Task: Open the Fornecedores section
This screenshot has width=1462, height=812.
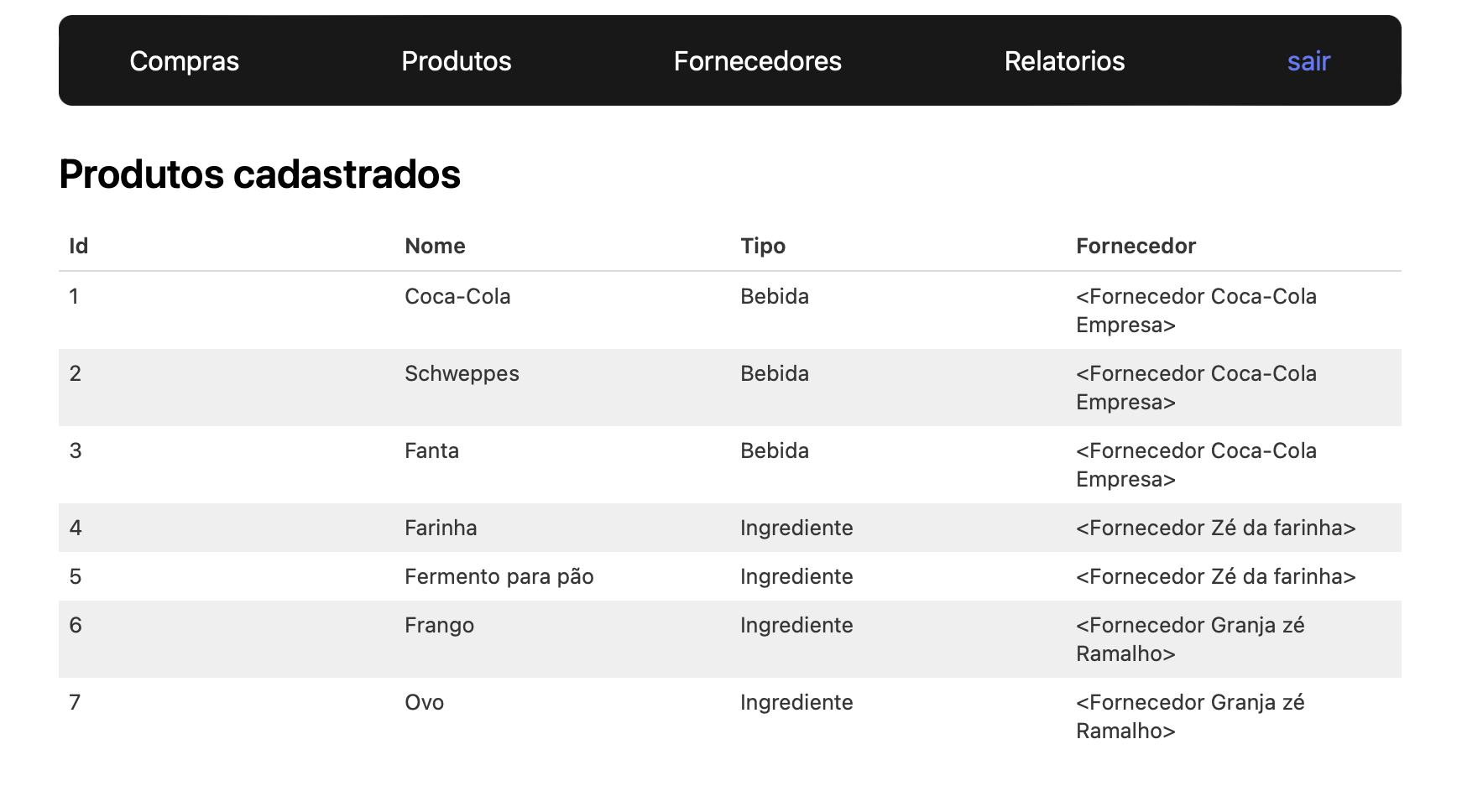Action: pyautogui.click(x=757, y=61)
